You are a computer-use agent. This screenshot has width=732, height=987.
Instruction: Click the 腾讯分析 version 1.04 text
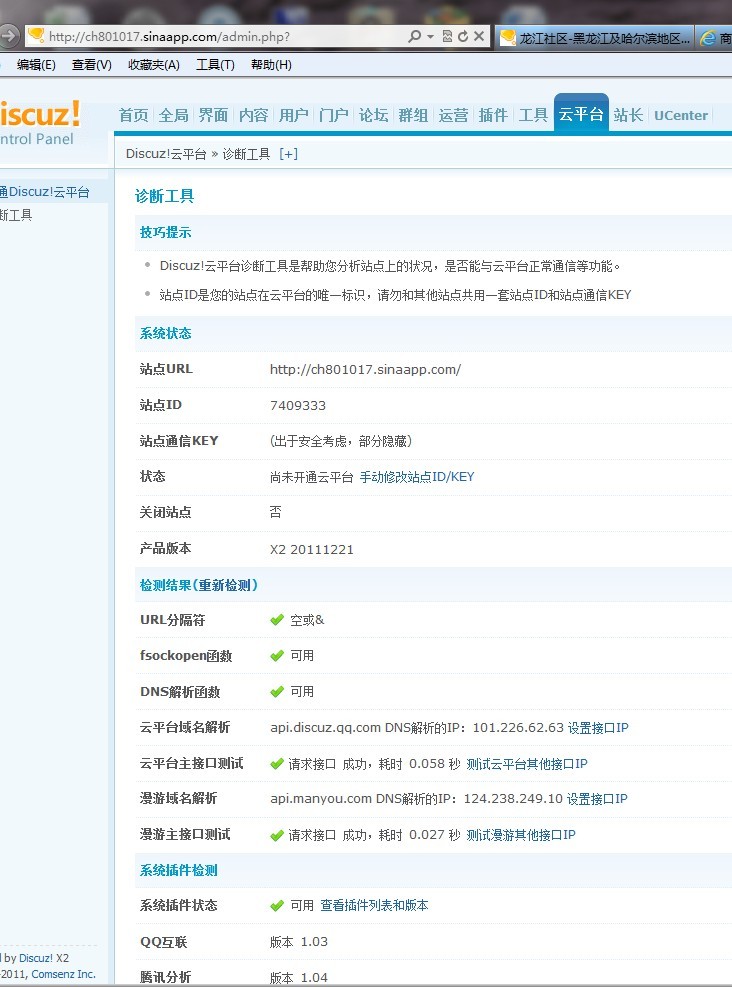(299, 978)
